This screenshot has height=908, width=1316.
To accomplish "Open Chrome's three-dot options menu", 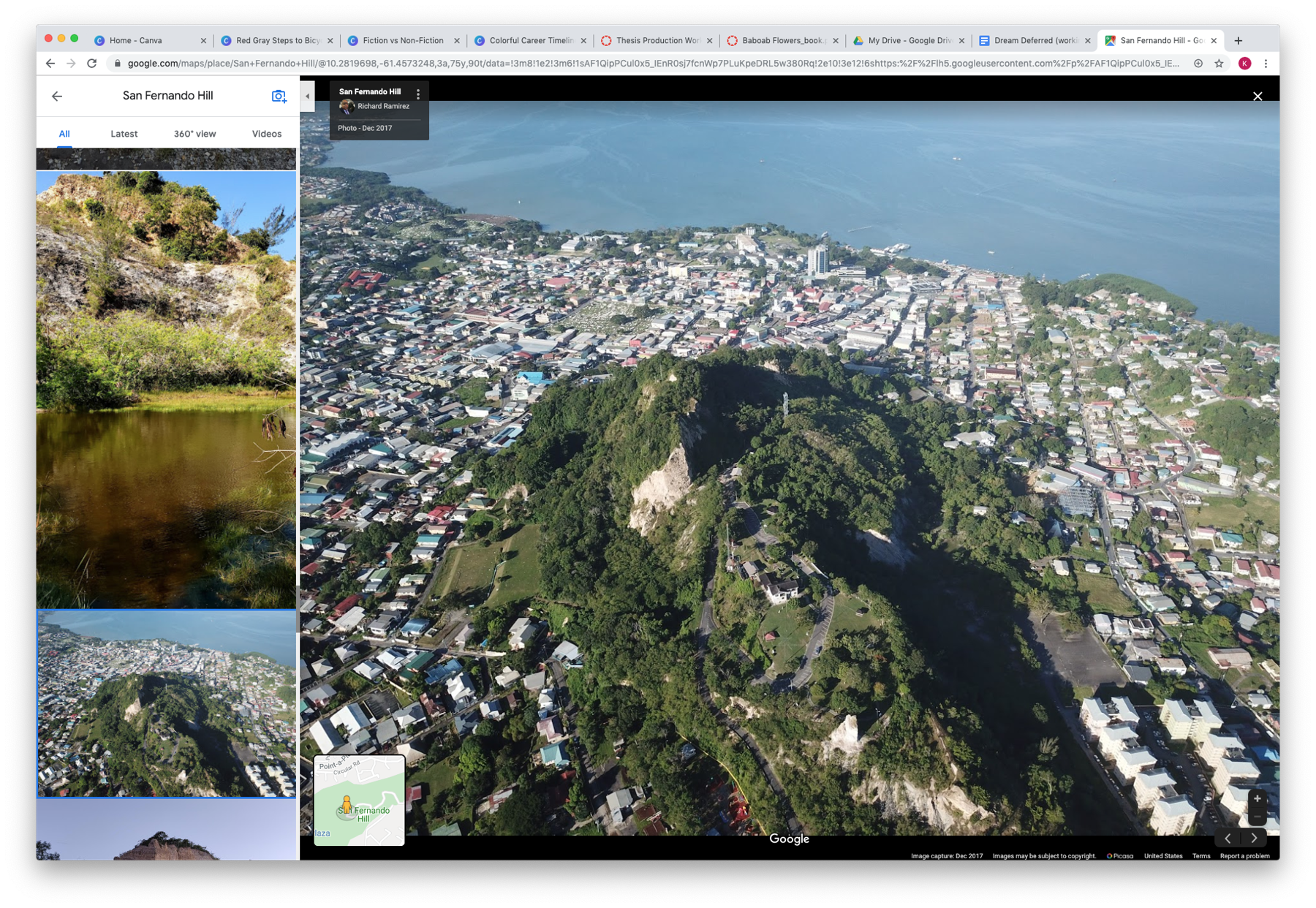I will 1266,64.
